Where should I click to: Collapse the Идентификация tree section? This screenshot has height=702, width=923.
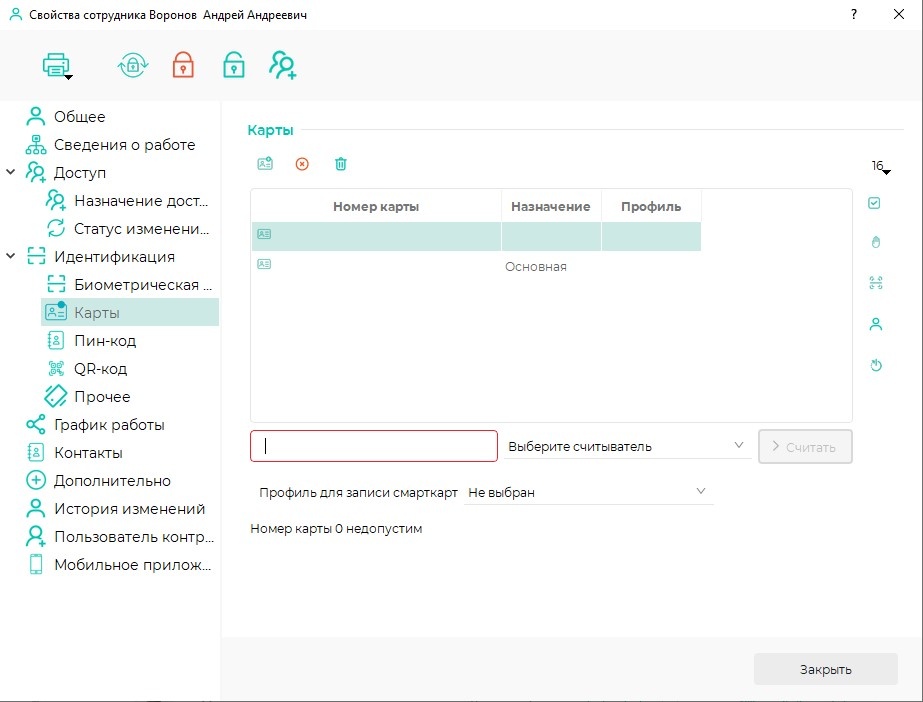[x=11, y=257]
